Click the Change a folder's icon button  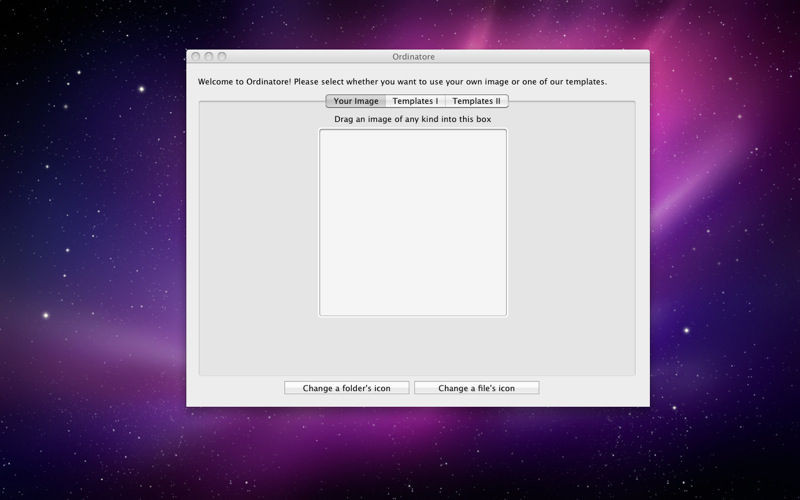(x=346, y=388)
